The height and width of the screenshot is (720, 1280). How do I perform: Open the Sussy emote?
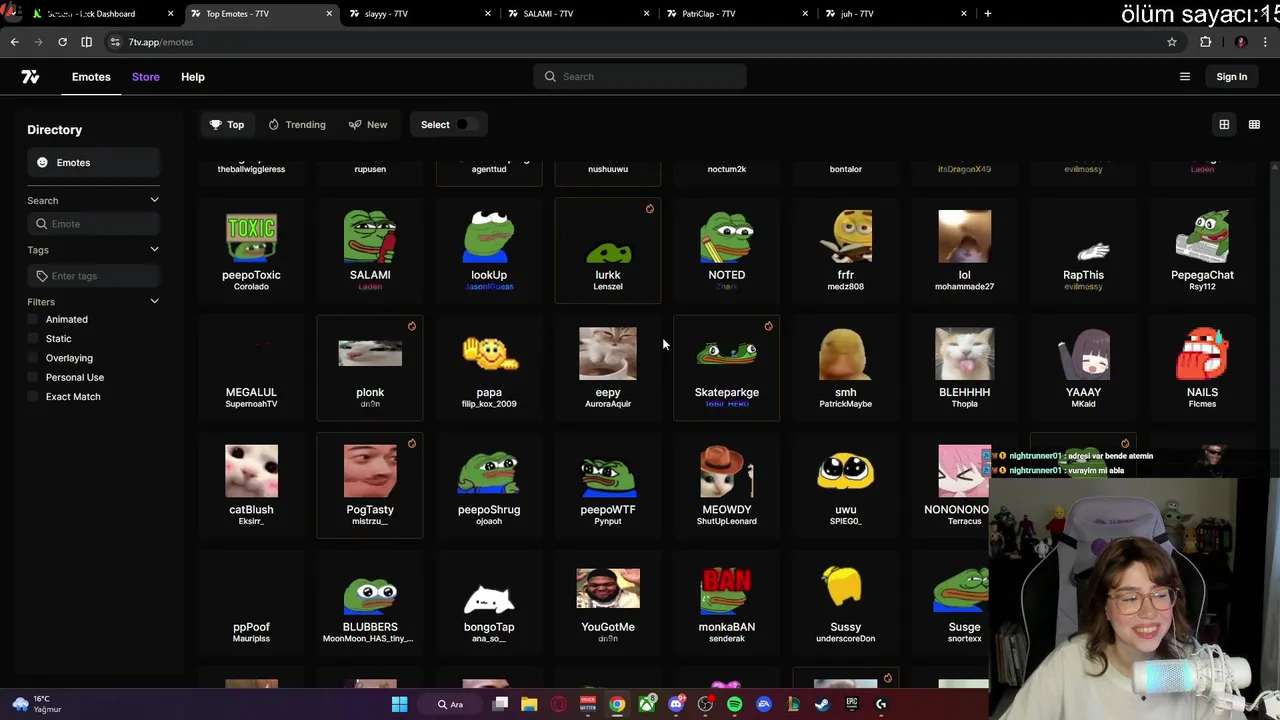click(x=846, y=603)
